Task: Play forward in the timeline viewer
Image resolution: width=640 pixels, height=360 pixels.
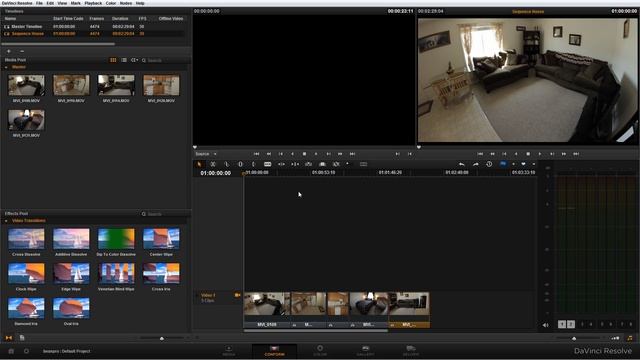Action: (x=540, y=154)
